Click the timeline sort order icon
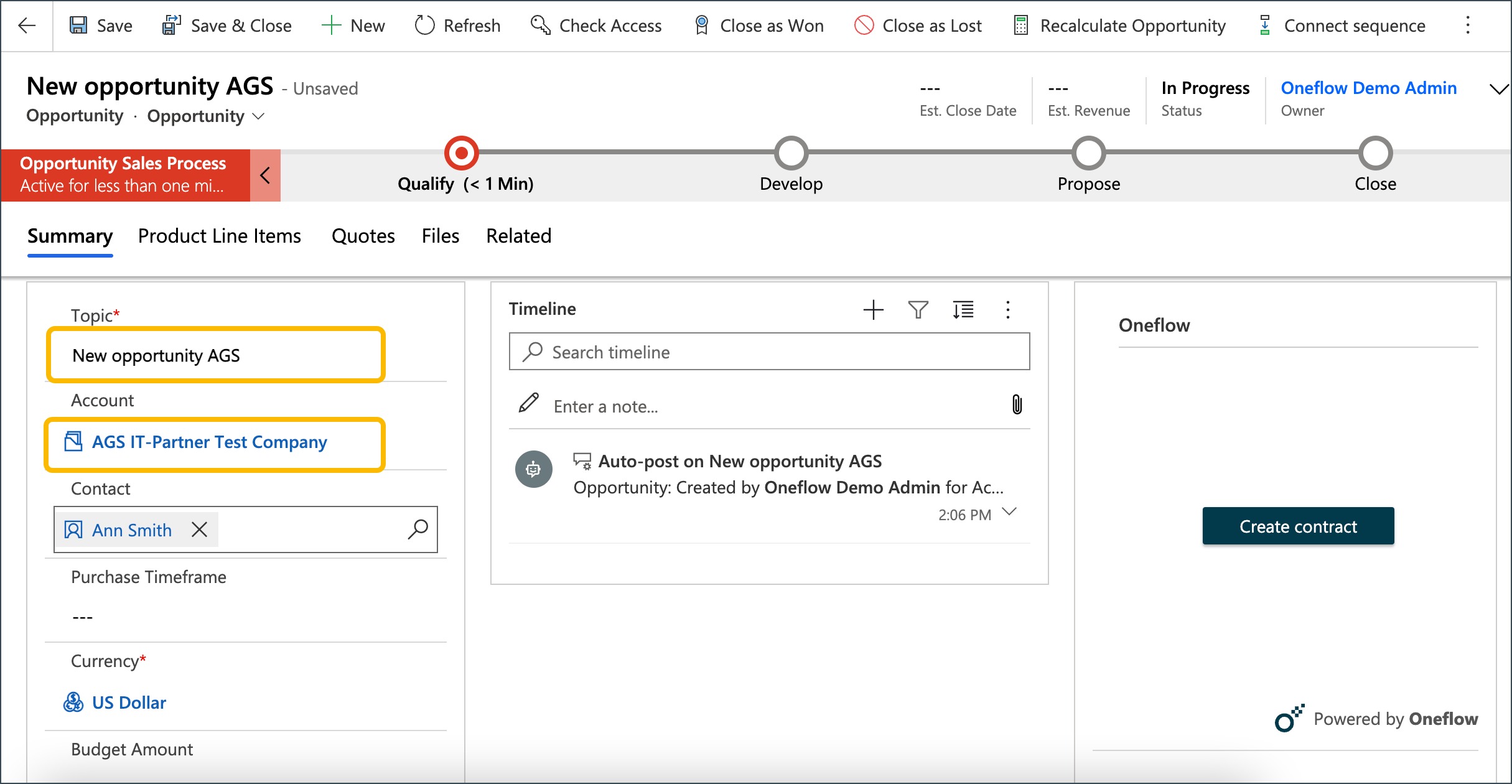 coord(963,309)
